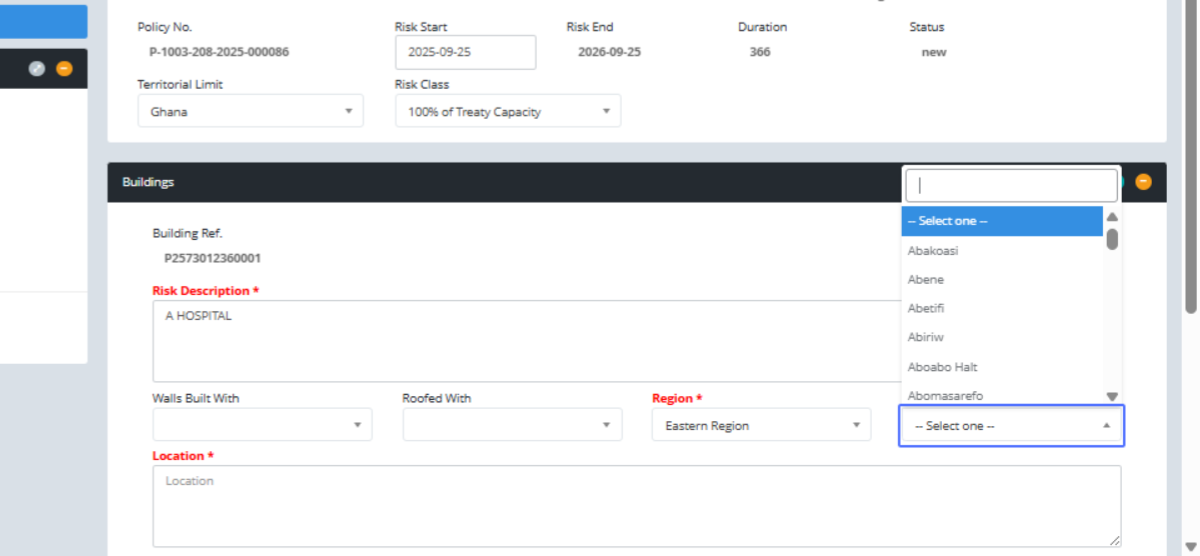
Task: Click the orange minus icon in sidebar panel
Action: pos(64,69)
